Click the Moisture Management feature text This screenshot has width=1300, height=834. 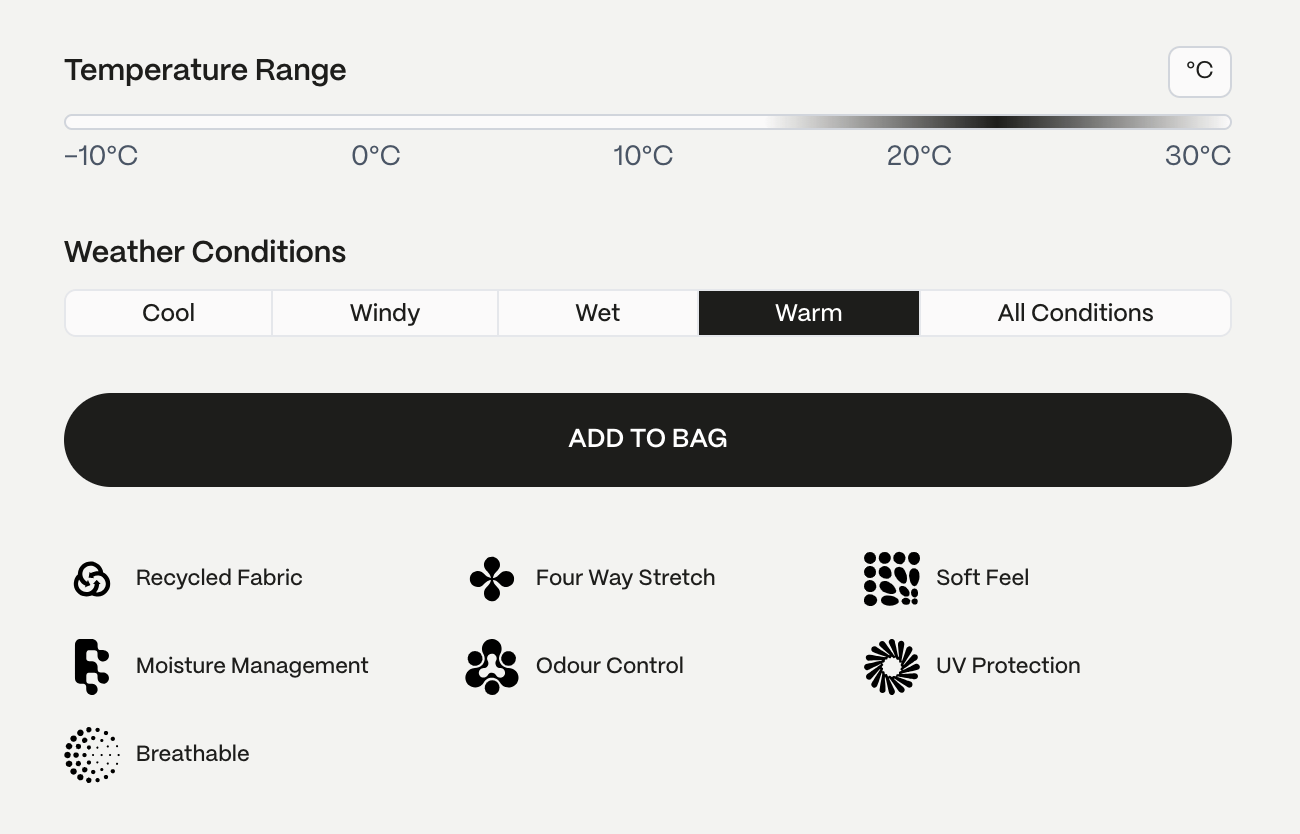pos(252,666)
